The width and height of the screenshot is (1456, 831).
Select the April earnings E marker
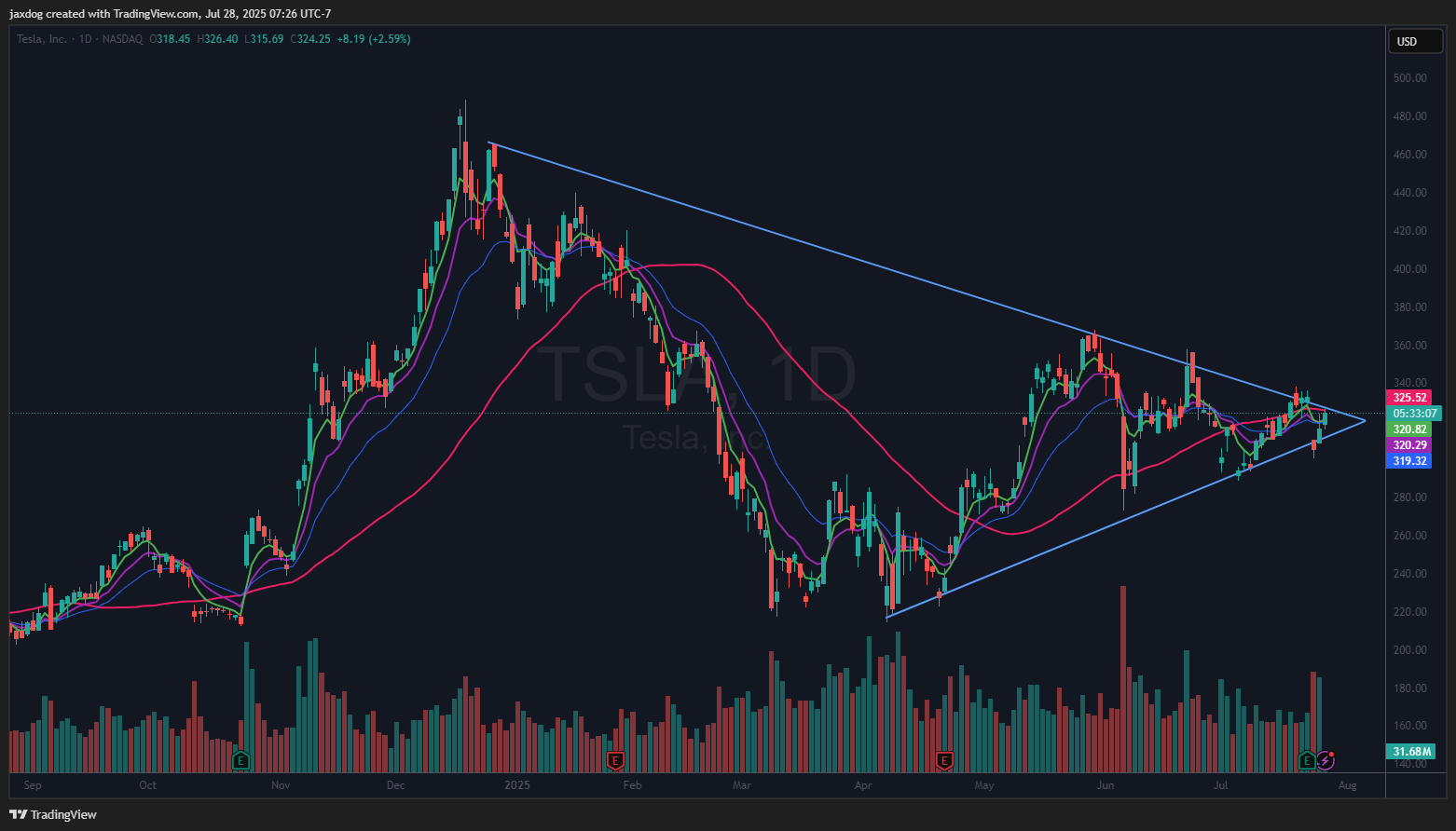(944, 760)
